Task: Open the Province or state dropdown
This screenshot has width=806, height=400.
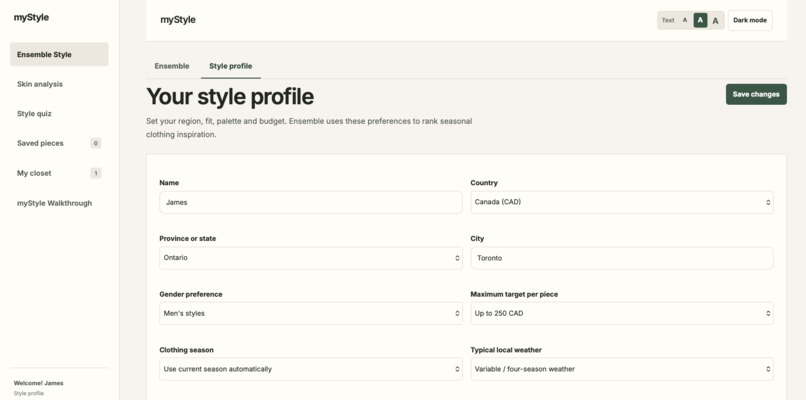Action: (310, 258)
